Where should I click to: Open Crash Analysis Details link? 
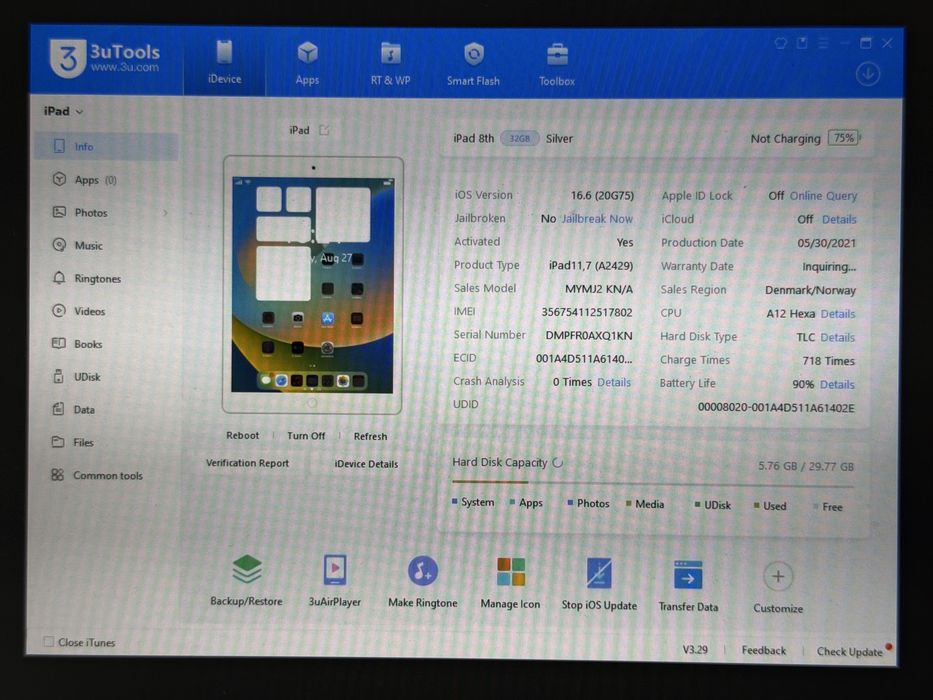click(613, 382)
